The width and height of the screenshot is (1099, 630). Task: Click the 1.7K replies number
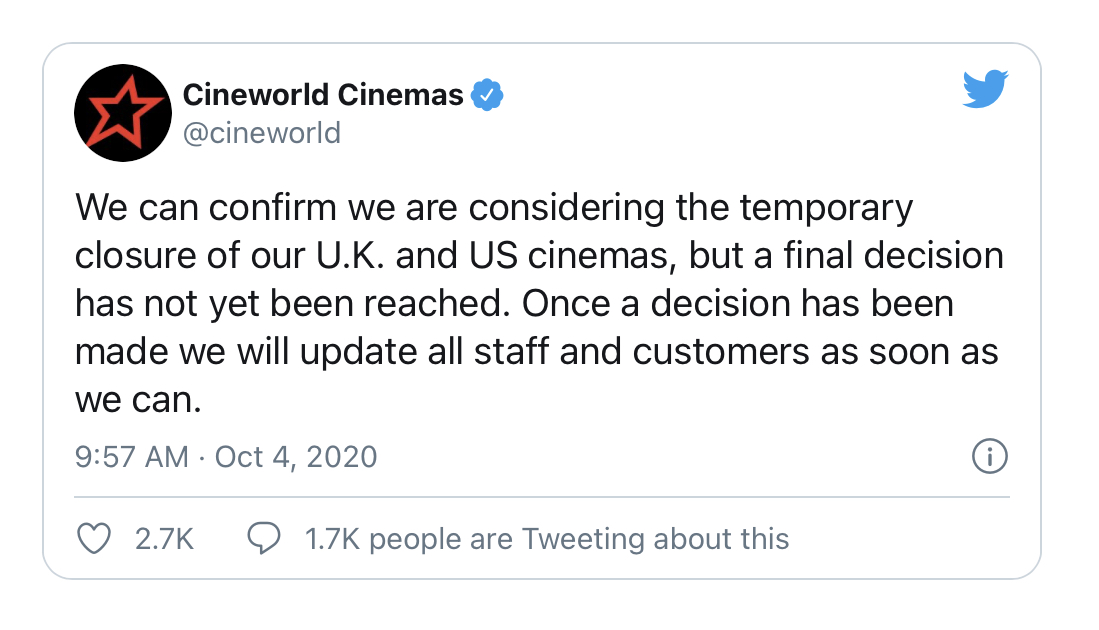[332, 539]
